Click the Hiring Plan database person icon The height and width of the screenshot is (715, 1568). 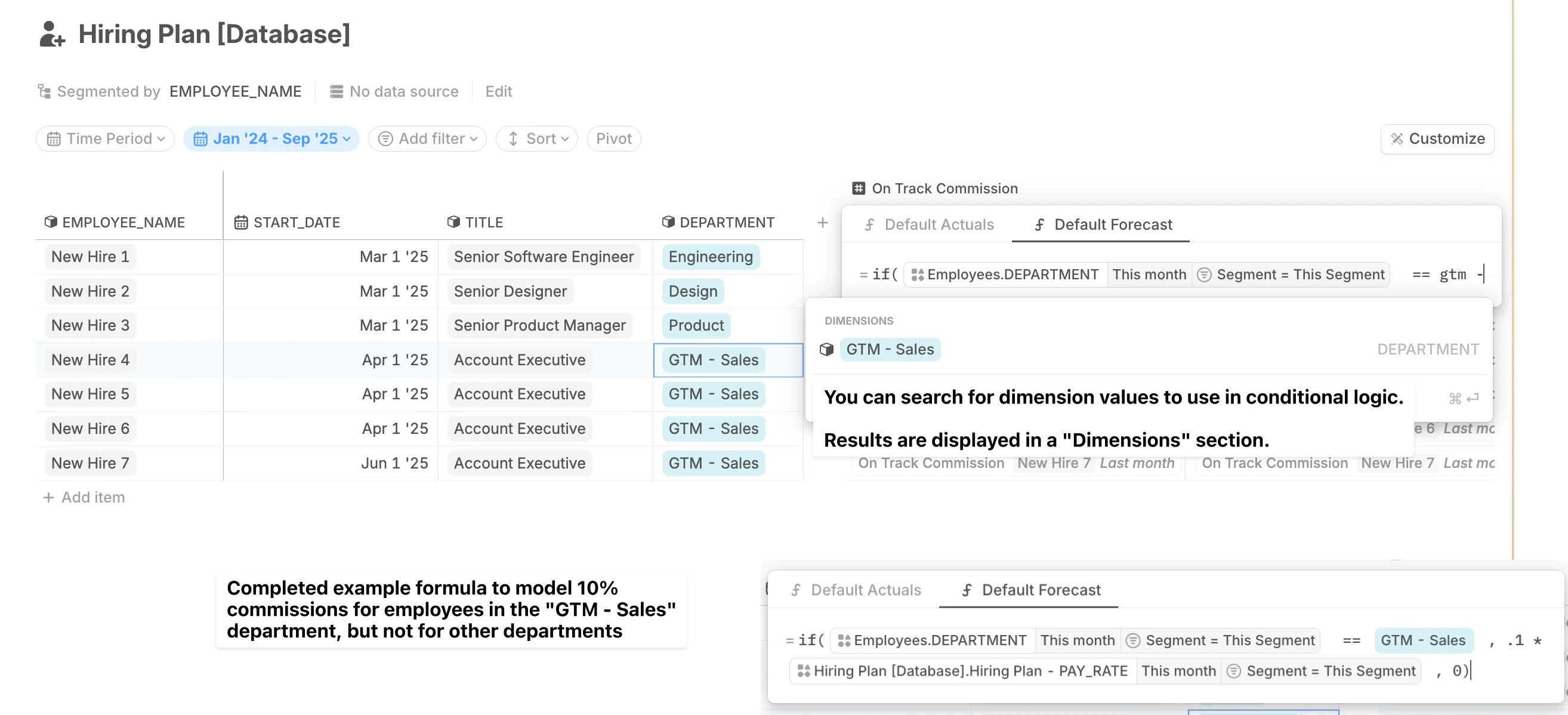[x=51, y=34]
